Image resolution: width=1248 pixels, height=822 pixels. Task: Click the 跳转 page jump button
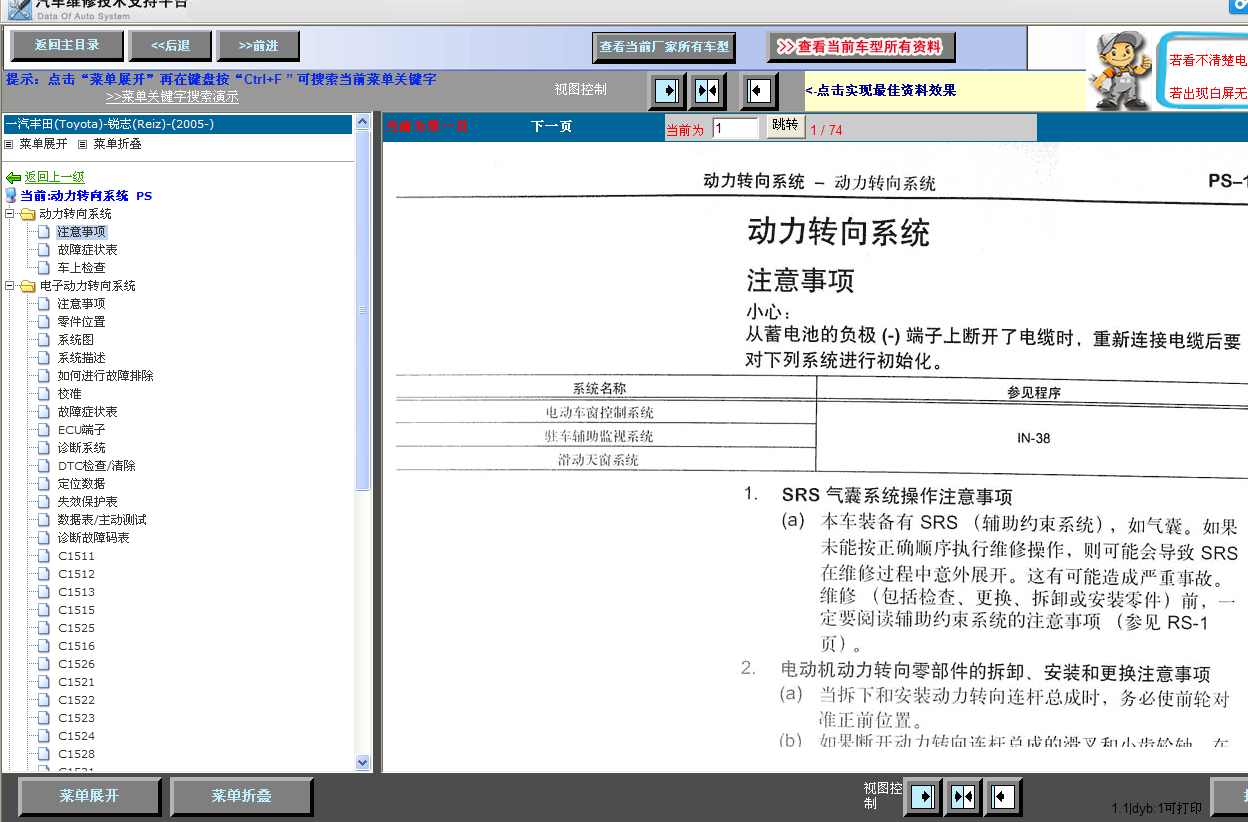[785, 126]
